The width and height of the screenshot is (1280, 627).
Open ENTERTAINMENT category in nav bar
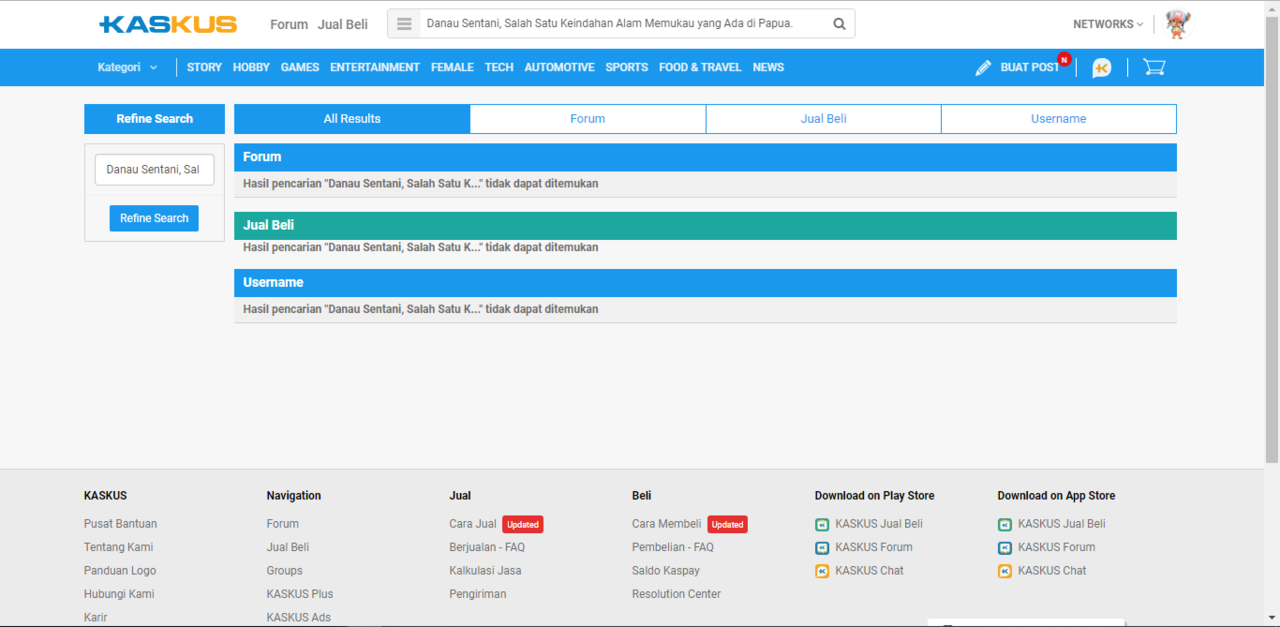pyautogui.click(x=375, y=67)
